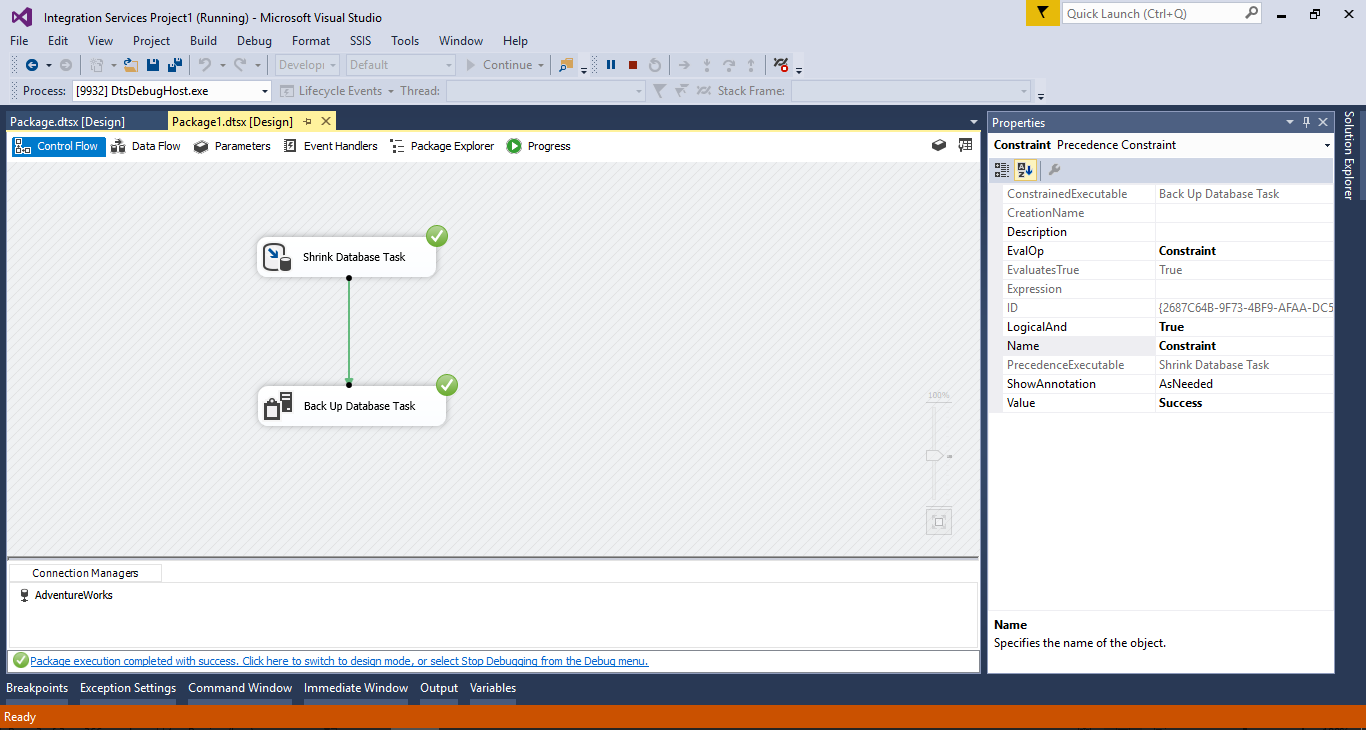Expand the Continue button dropdown arrow
1366x730 pixels.
tap(541, 65)
